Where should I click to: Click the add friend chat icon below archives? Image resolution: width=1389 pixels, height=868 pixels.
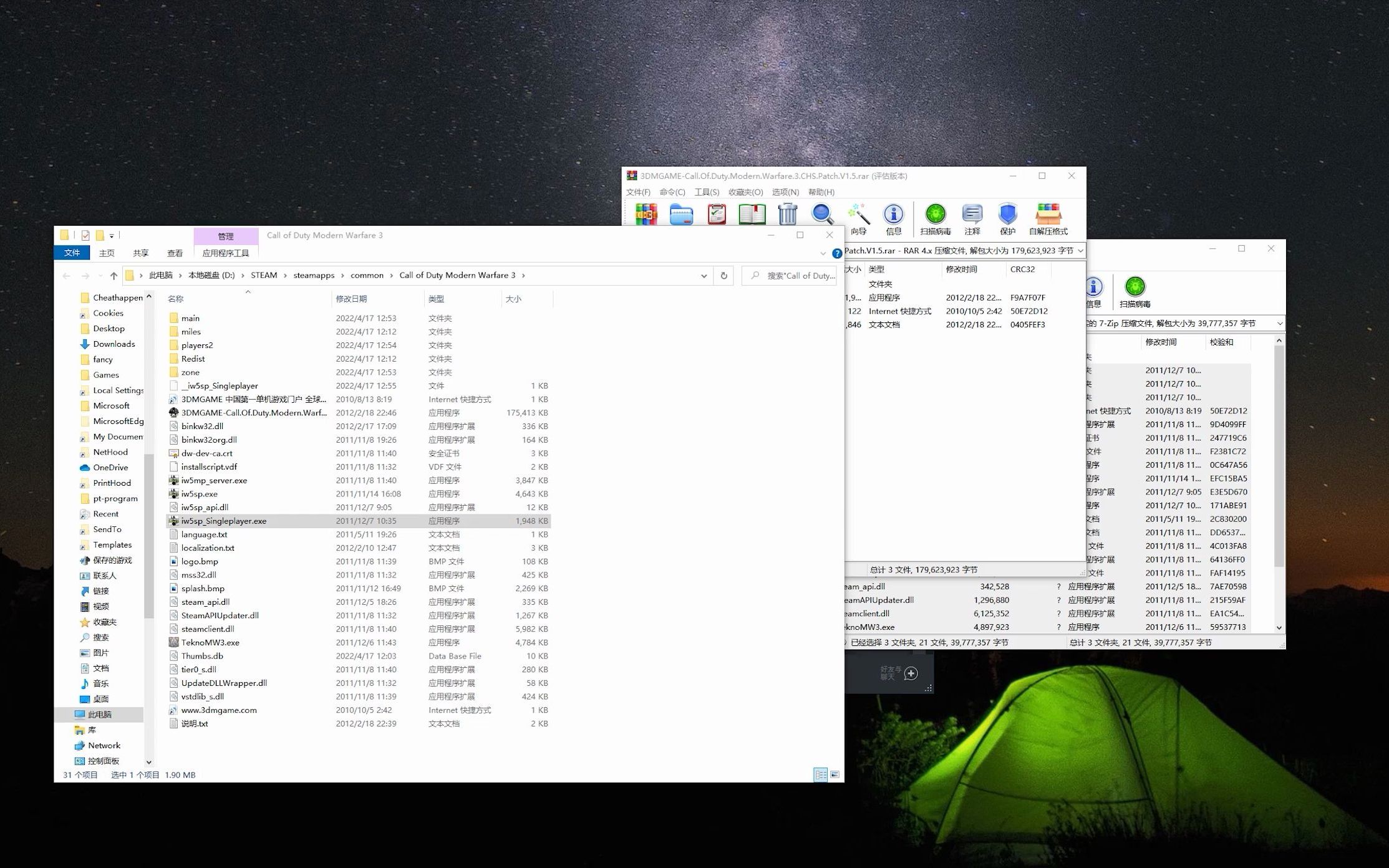[911, 673]
